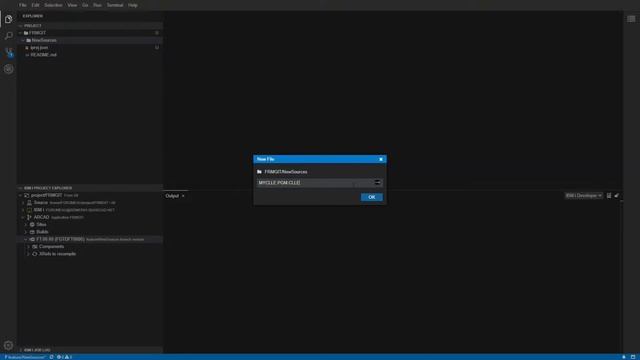Collapse the project root node in IBM i Project Explorer
The image size is (640, 360).
coord(20,195)
